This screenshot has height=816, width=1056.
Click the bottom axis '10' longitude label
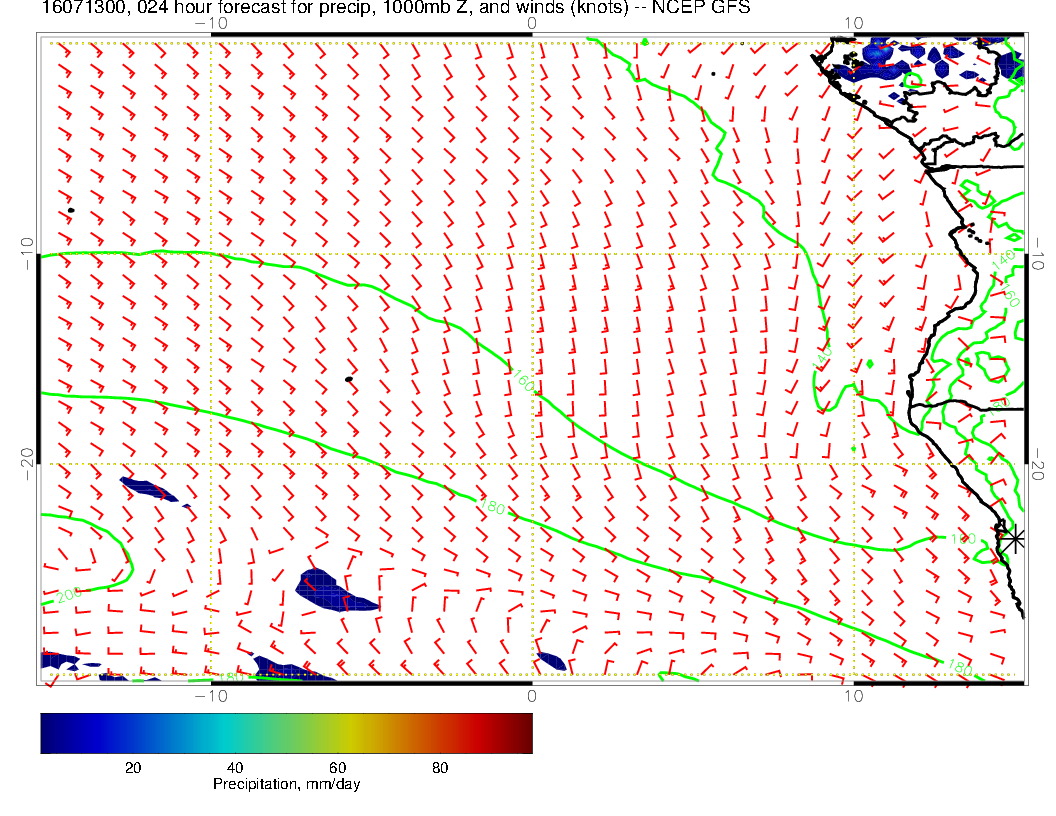(853, 696)
